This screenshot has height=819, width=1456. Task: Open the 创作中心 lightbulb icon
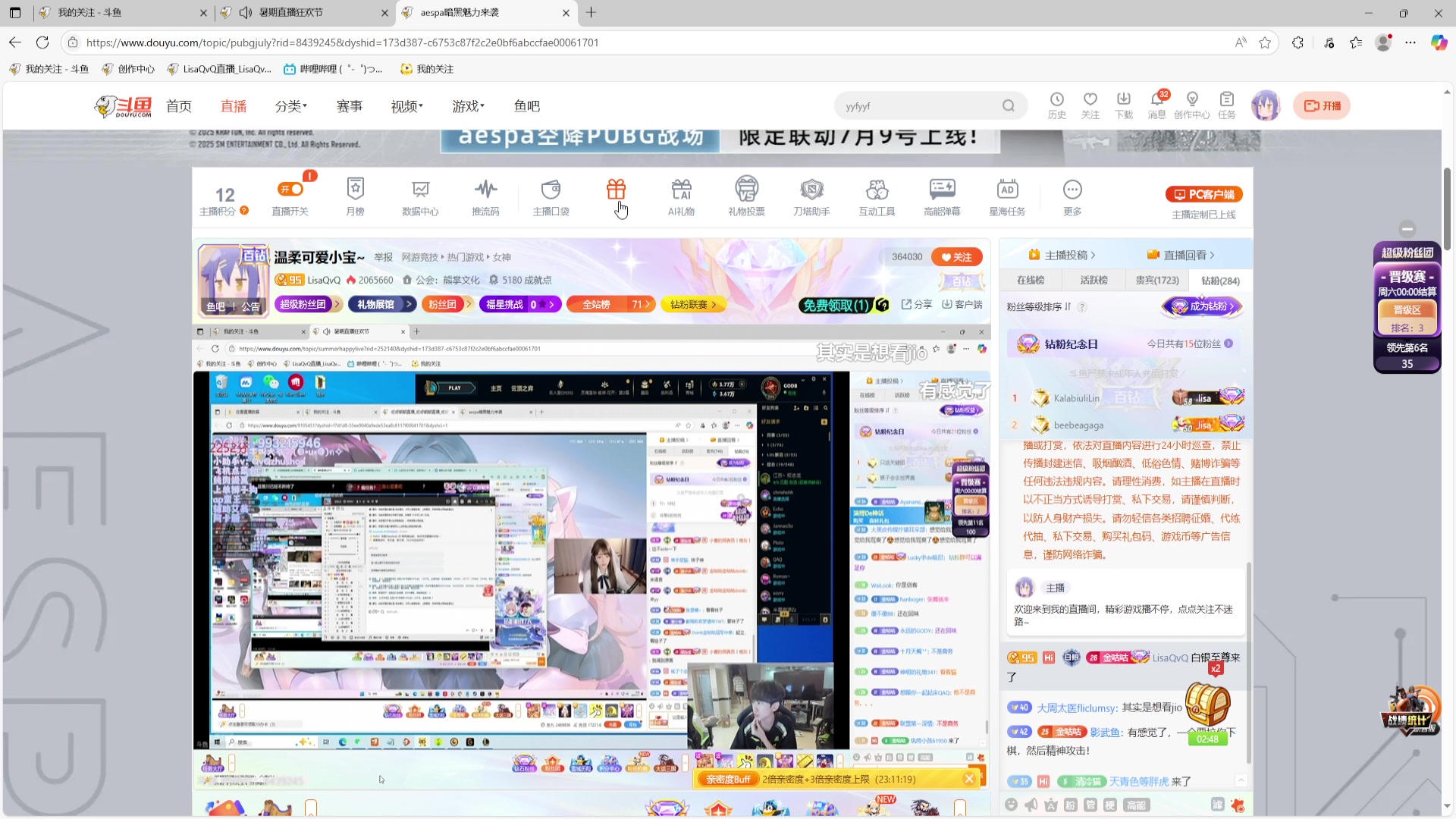(1192, 105)
